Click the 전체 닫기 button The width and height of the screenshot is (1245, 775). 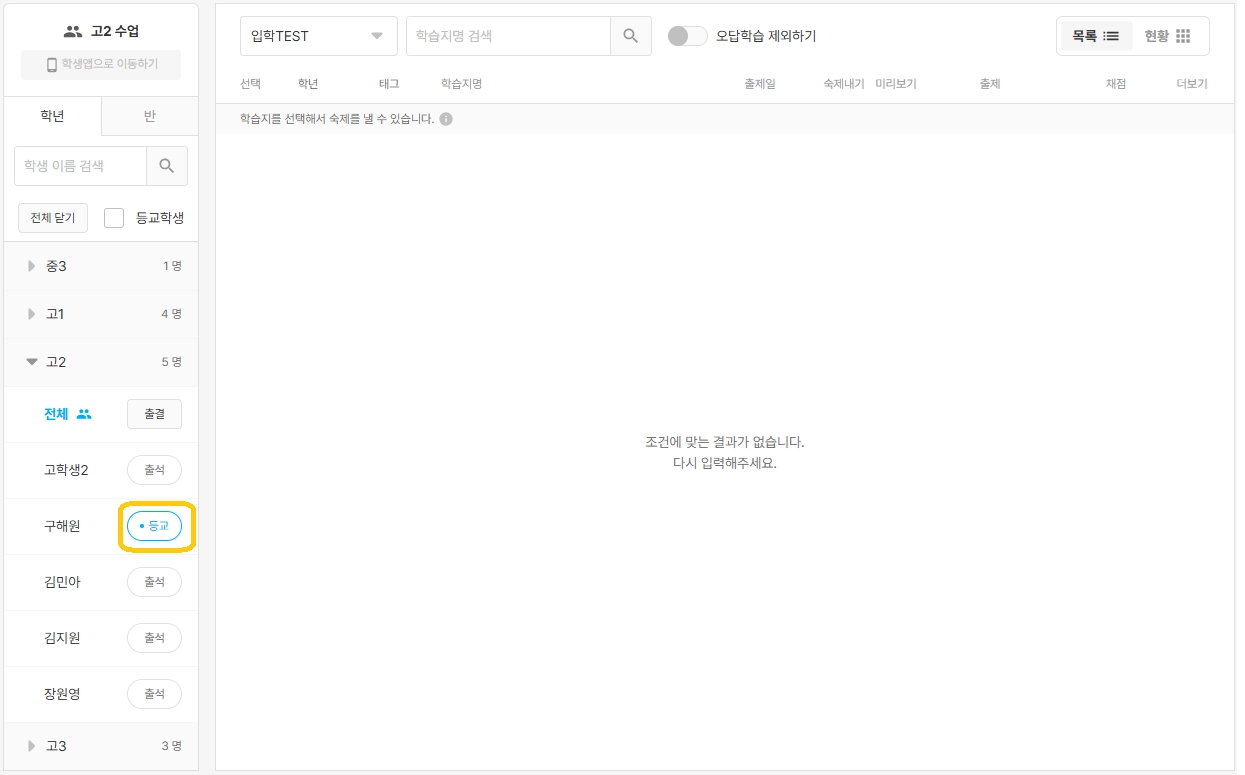[53, 218]
